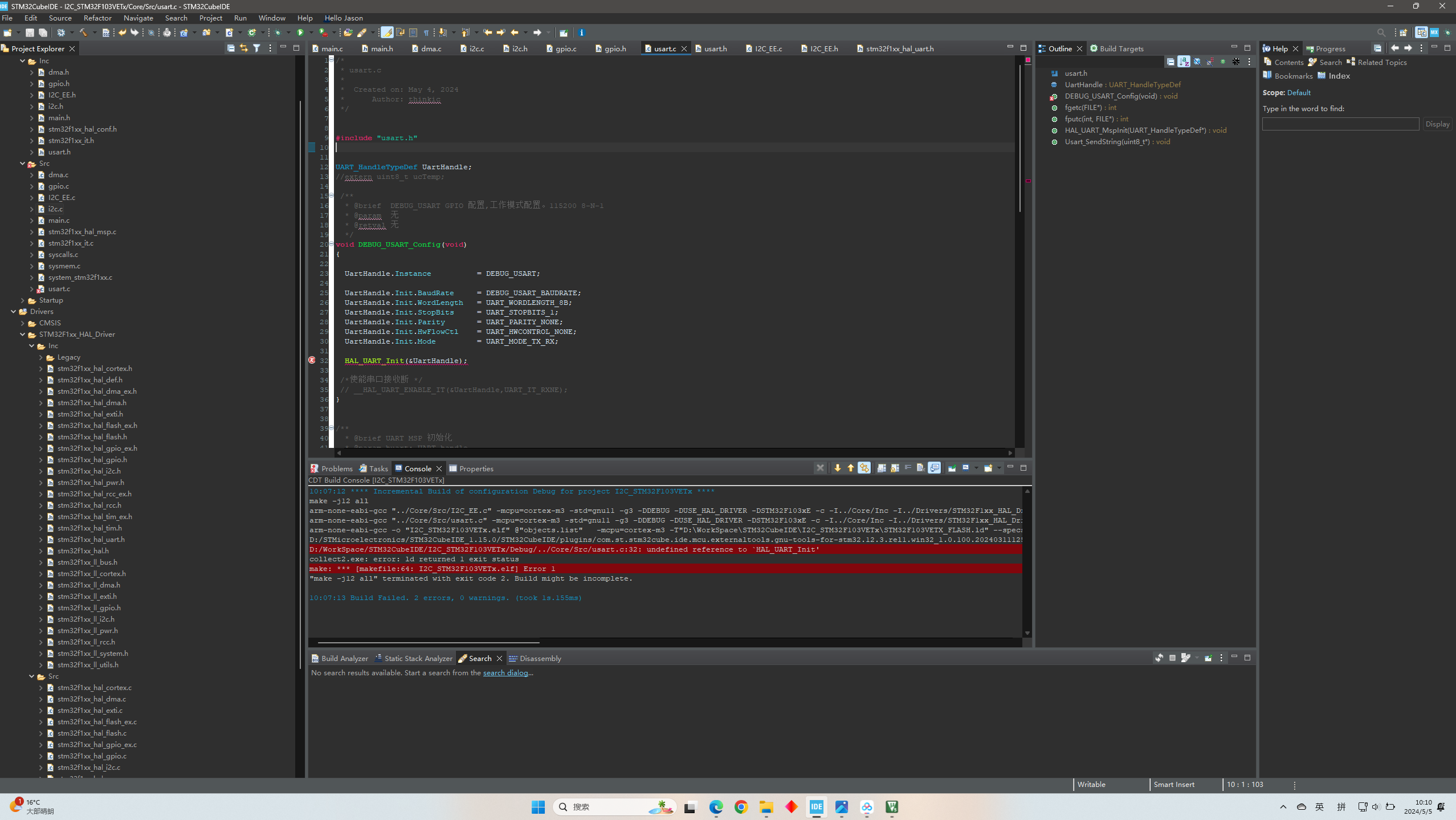Viewport: 1456px width, 820px height.
Task: Open the Refactor menu
Action: 97,18
